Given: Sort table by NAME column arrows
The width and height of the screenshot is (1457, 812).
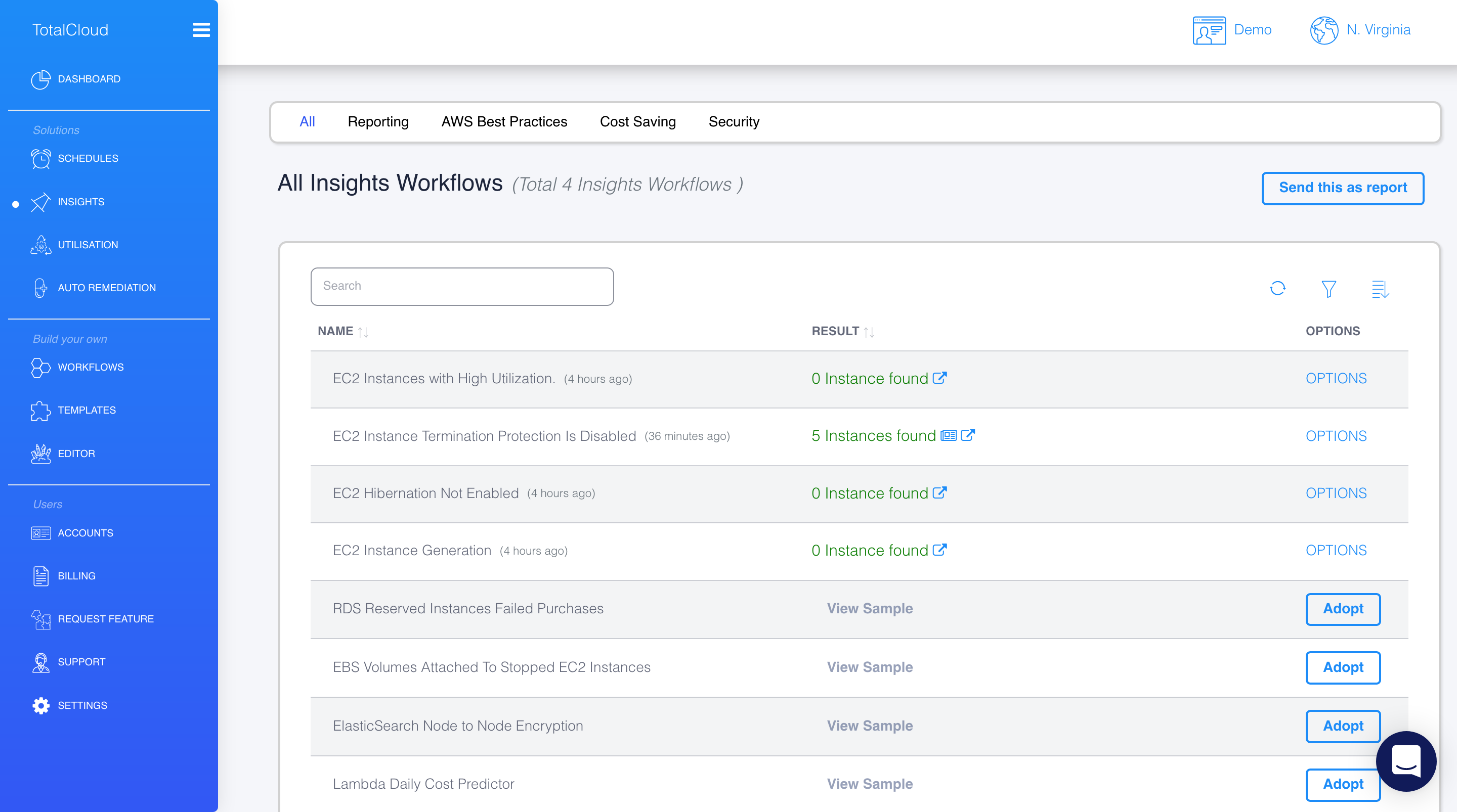Looking at the screenshot, I should (363, 332).
